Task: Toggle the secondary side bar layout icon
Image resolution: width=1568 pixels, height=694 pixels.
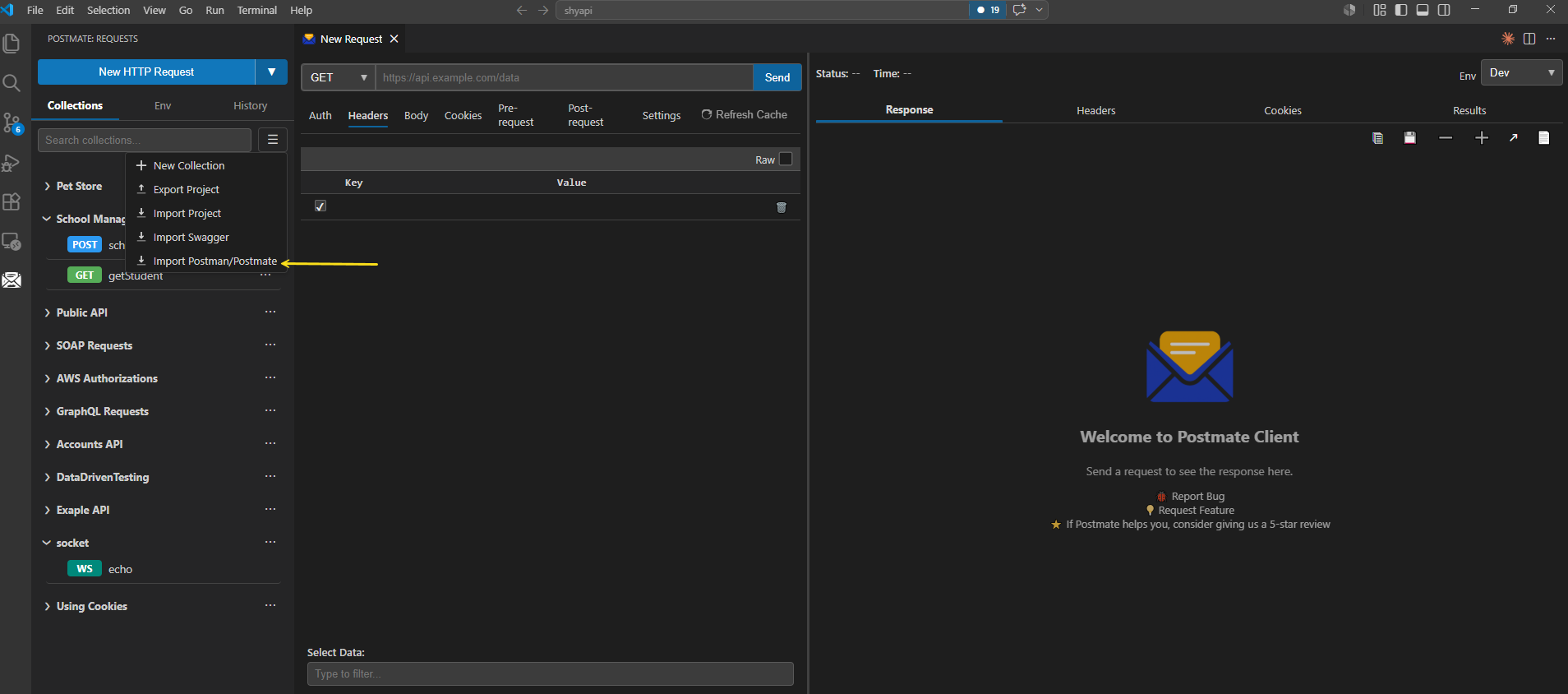Action: point(1444,10)
